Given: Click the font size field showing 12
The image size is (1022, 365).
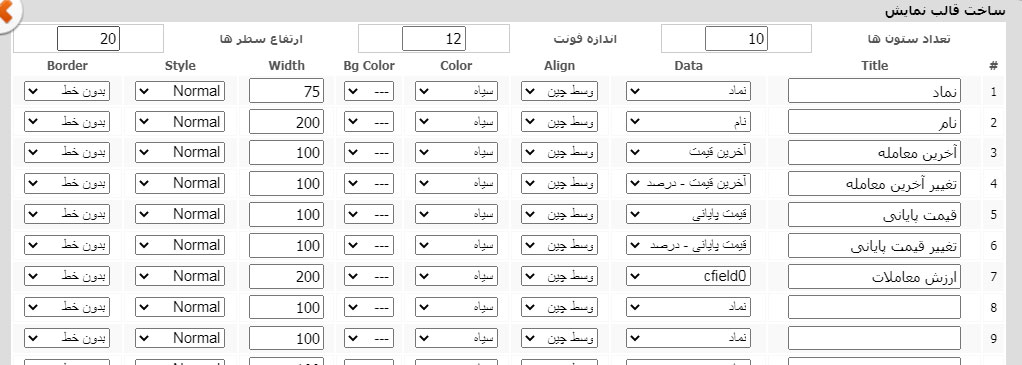Looking at the screenshot, I should pyautogui.click(x=433, y=39).
